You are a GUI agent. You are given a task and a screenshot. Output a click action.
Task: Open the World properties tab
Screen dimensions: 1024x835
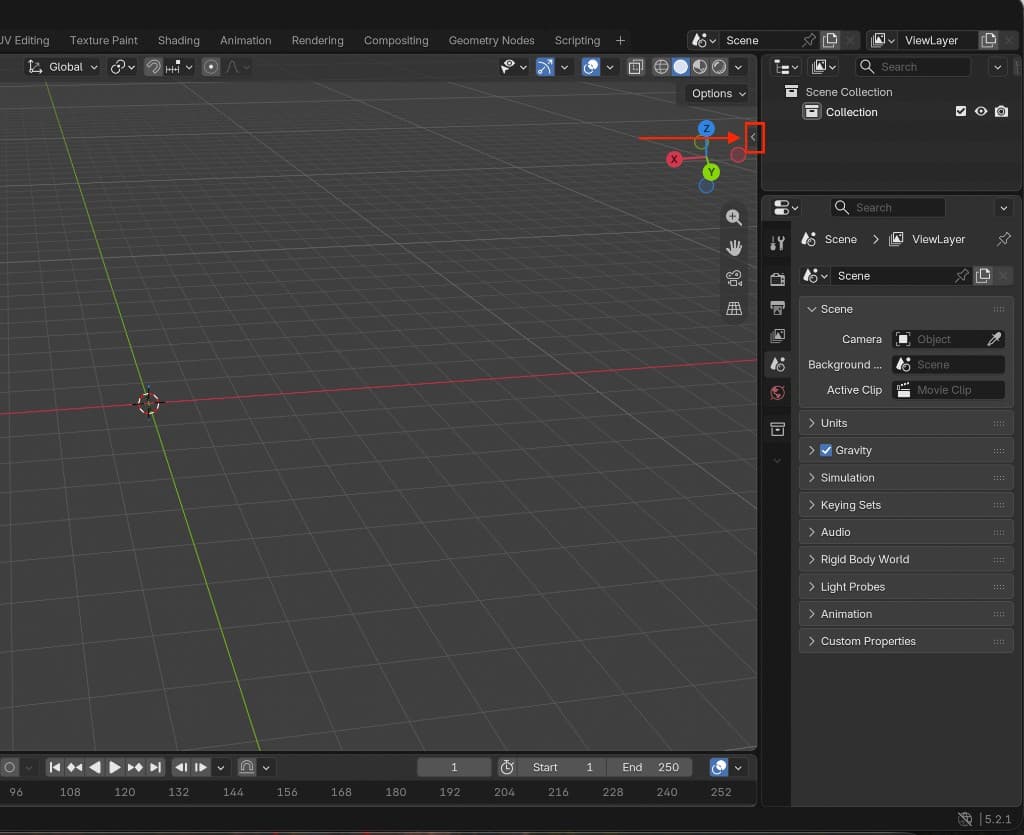[777, 392]
